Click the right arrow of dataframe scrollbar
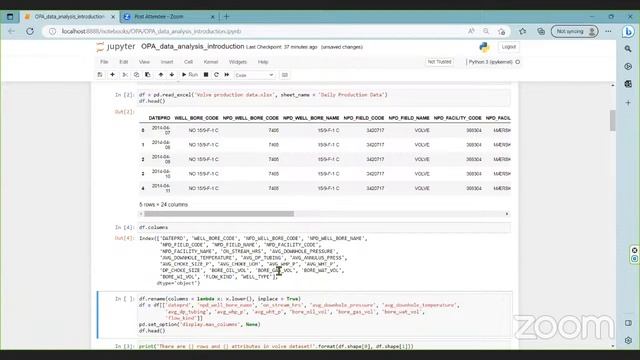The image size is (640, 360). 507,214
